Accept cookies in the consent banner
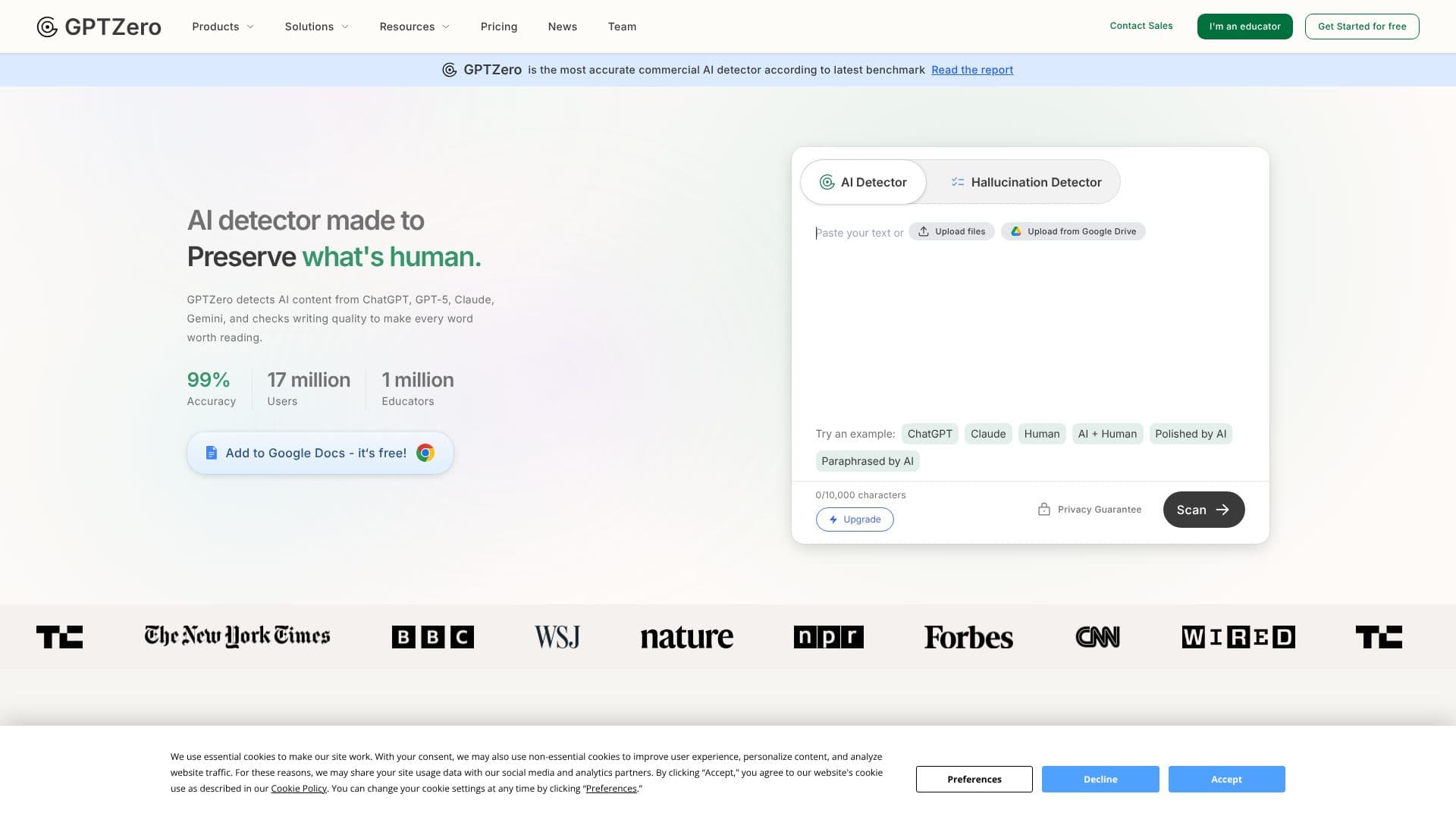 1226,780
